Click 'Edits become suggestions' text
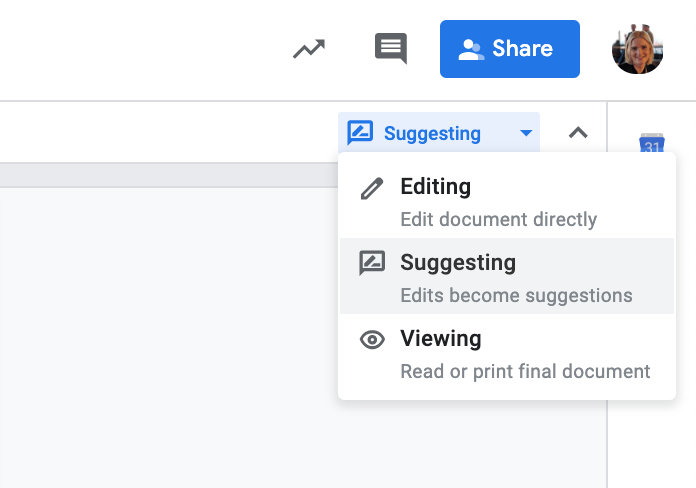This screenshot has height=488, width=696. [x=516, y=295]
